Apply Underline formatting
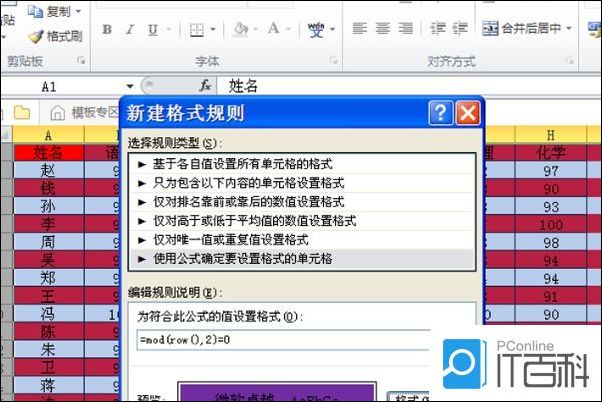 coord(153,30)
